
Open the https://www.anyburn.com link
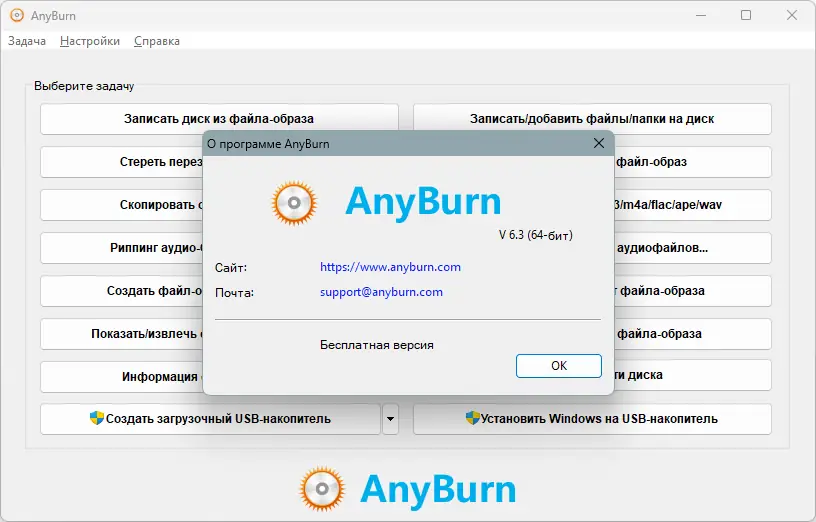point(390,267)
